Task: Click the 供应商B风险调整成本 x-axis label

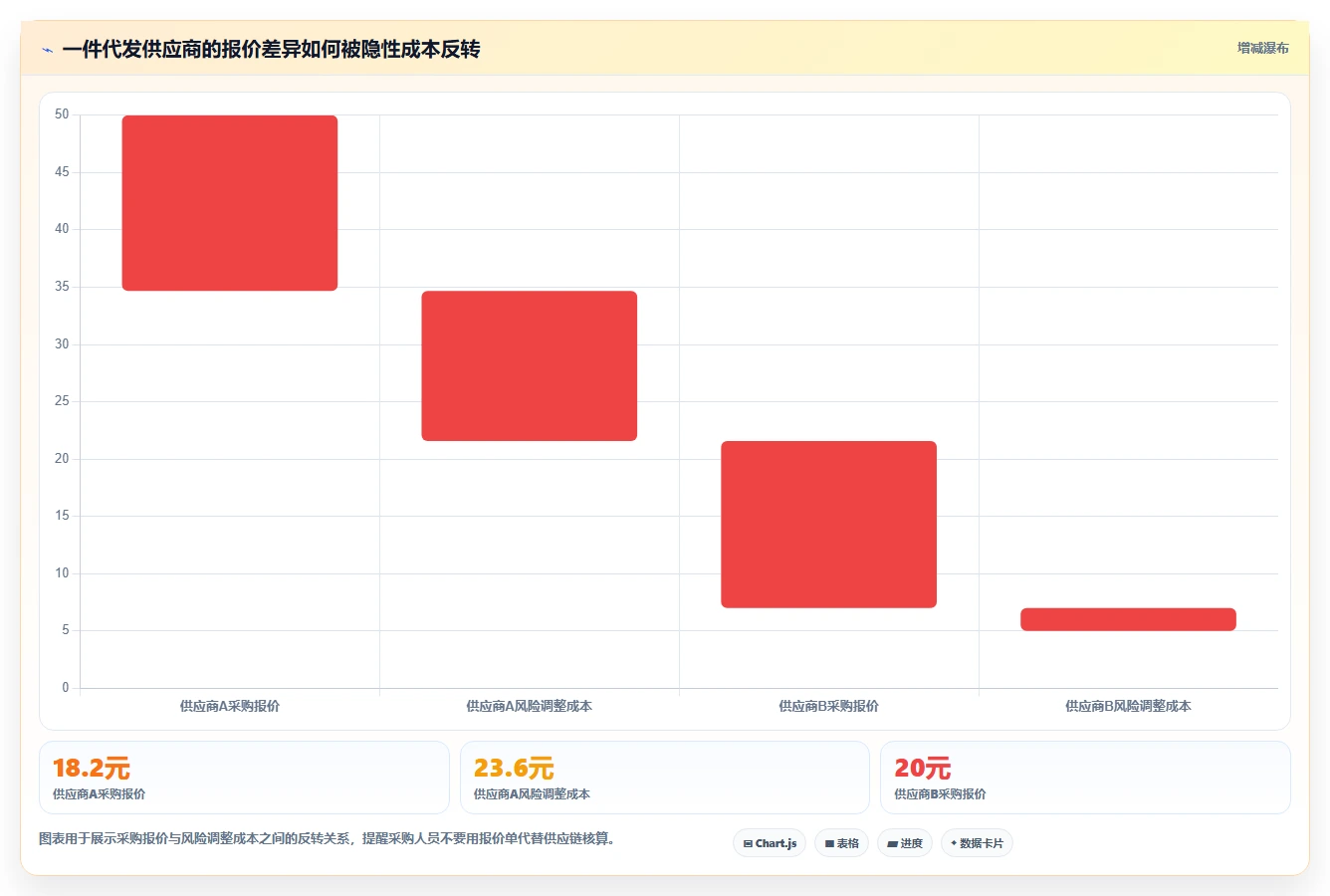Action: 1129,706
